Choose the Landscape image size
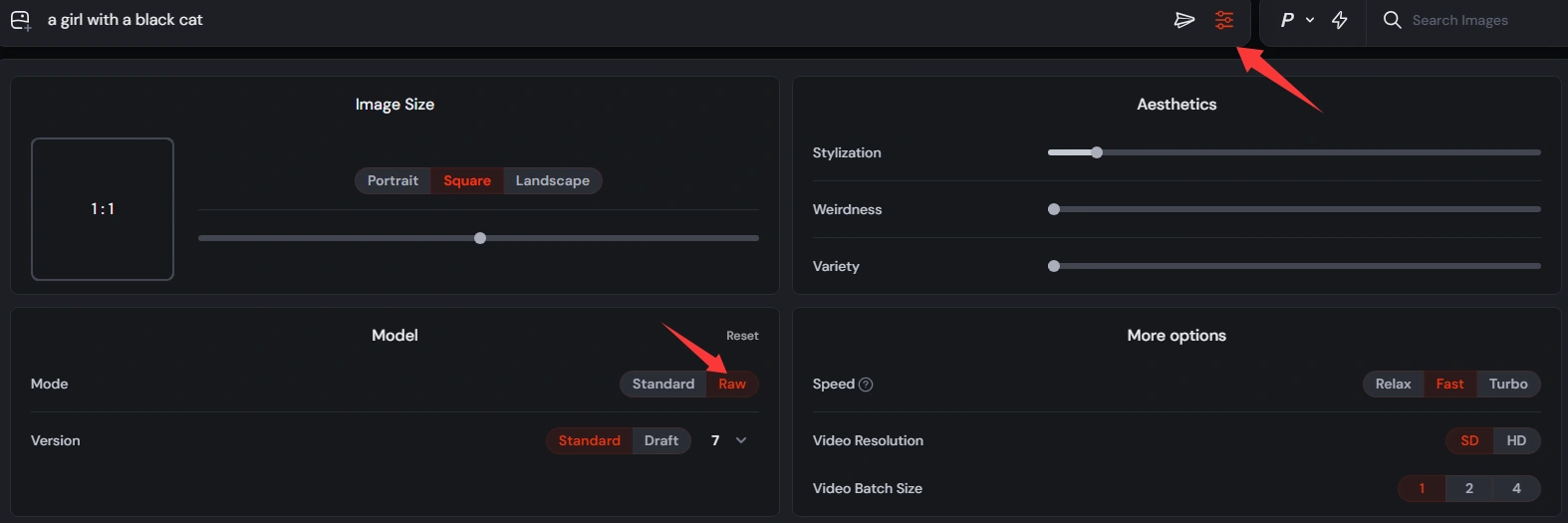The image size is (1568, 523). 552,180
